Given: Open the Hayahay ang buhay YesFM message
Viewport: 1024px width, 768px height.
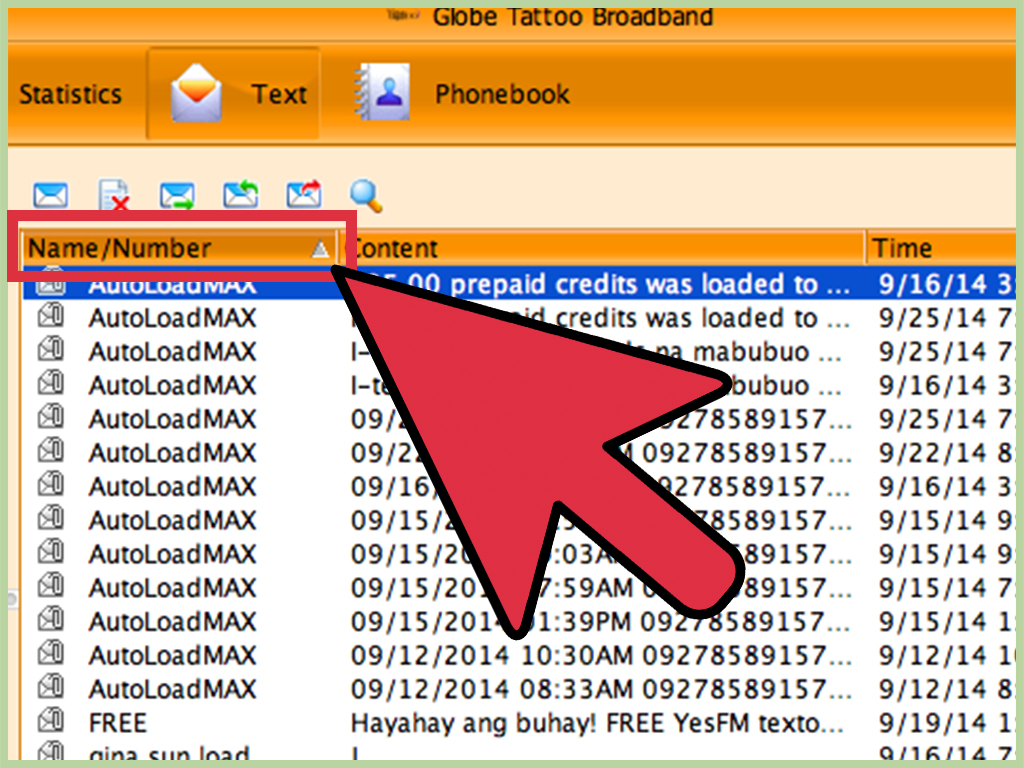Looking at the screenshot, I should coord(597,723).
